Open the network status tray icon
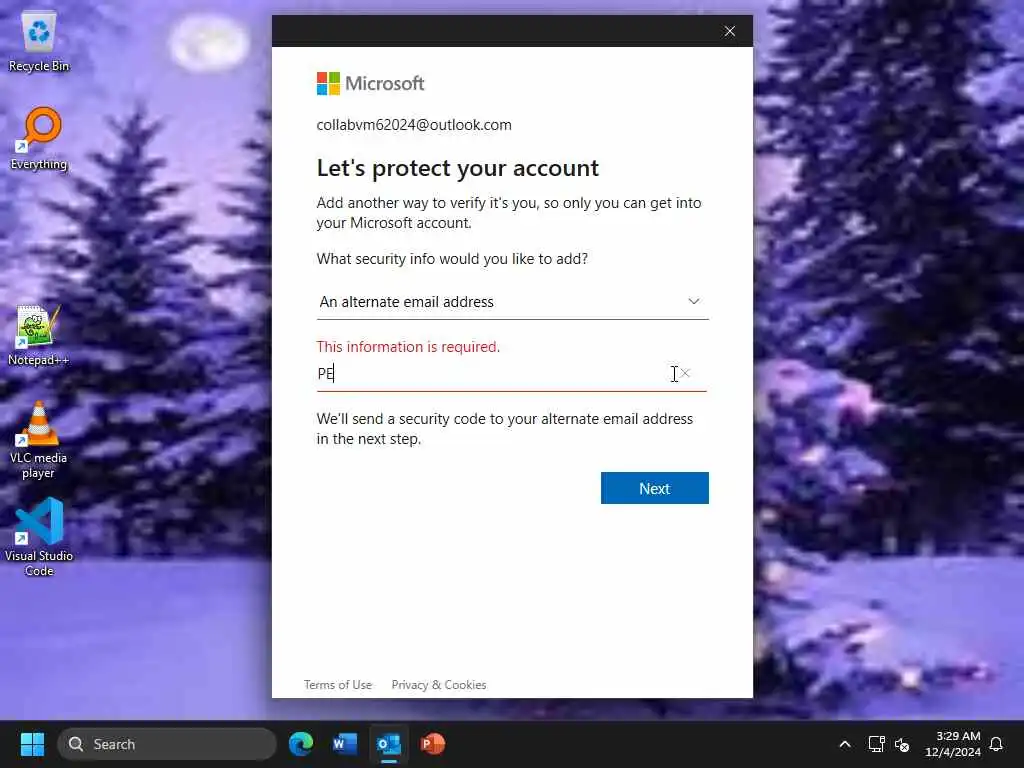The width and height of the screenshot is (1024, 768). coord(876,744)
